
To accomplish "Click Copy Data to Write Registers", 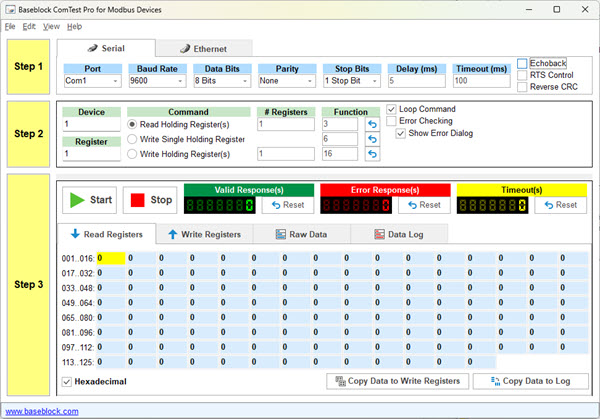I will coord(396,381).
